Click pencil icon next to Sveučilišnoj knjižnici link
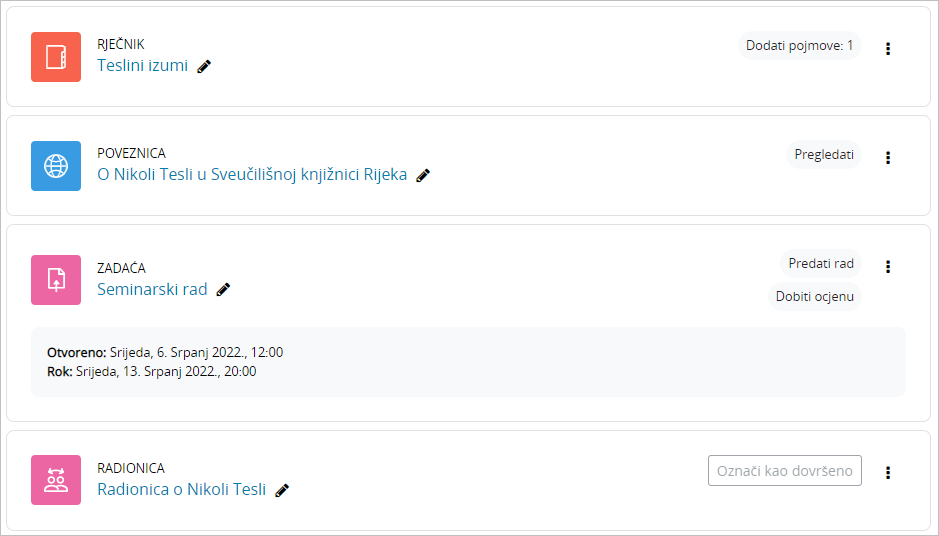Screen dimensions: 939x536 [x=423, y=175]
